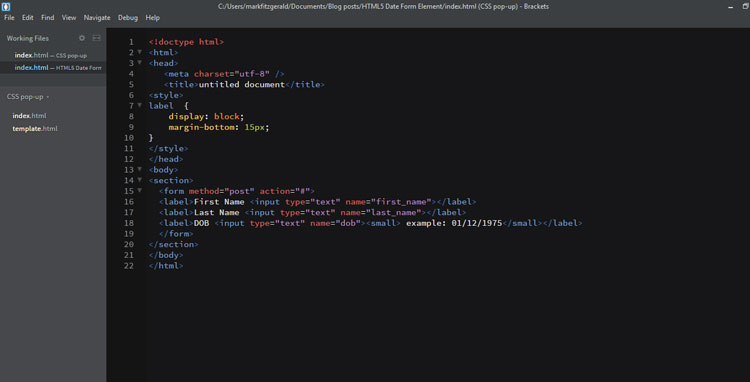Click the 'example: 01/12/1975' text
This screenshot has width=750, height=382.
(454, 223)
